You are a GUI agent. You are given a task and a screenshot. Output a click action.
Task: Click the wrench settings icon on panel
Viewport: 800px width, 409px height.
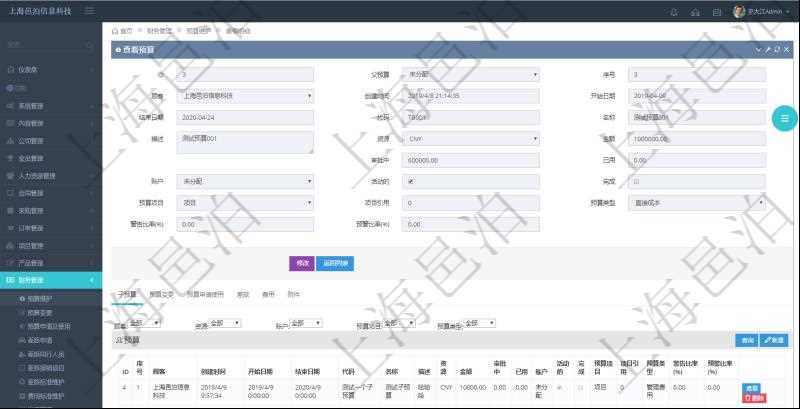[767, 49]
